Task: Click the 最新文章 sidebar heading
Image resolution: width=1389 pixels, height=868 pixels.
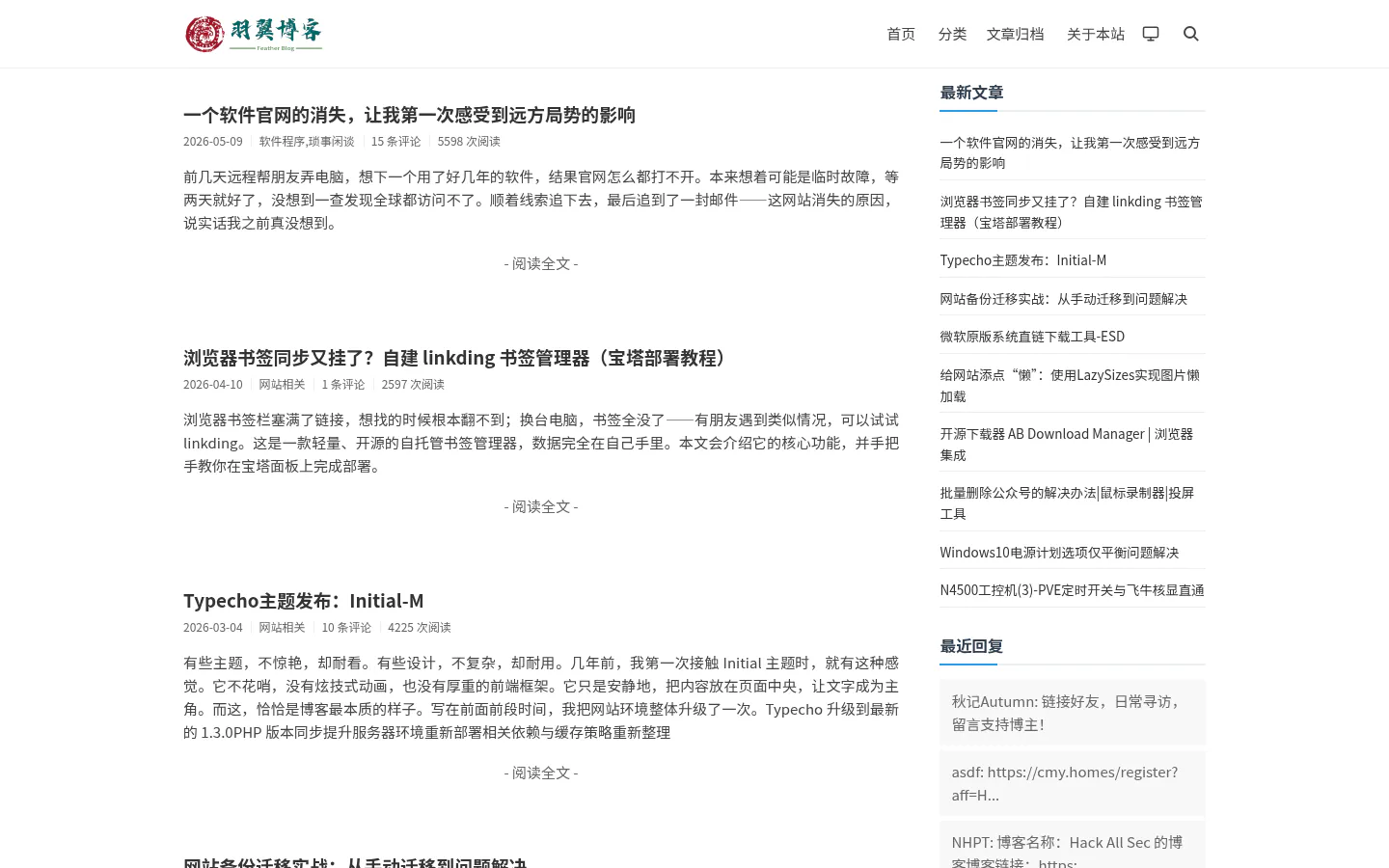Action: click(x=971, y=93)
